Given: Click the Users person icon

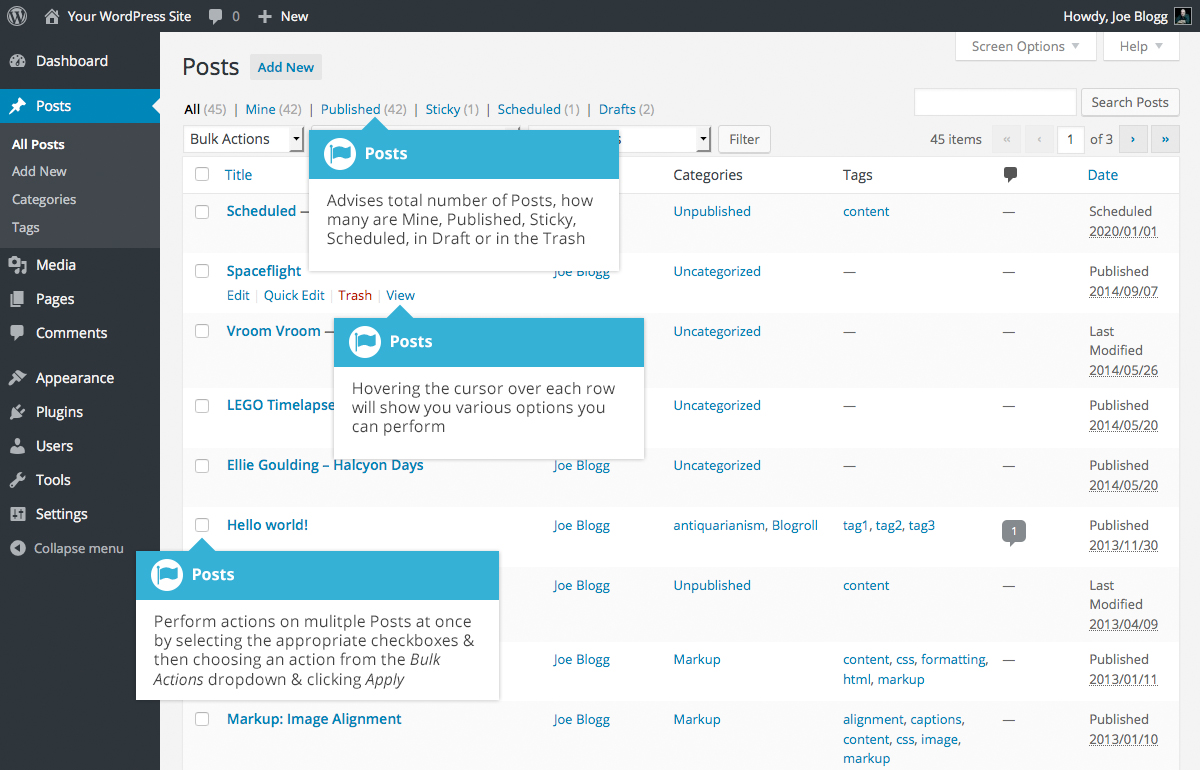Looking at the screenshot, I should pos(18,446).
